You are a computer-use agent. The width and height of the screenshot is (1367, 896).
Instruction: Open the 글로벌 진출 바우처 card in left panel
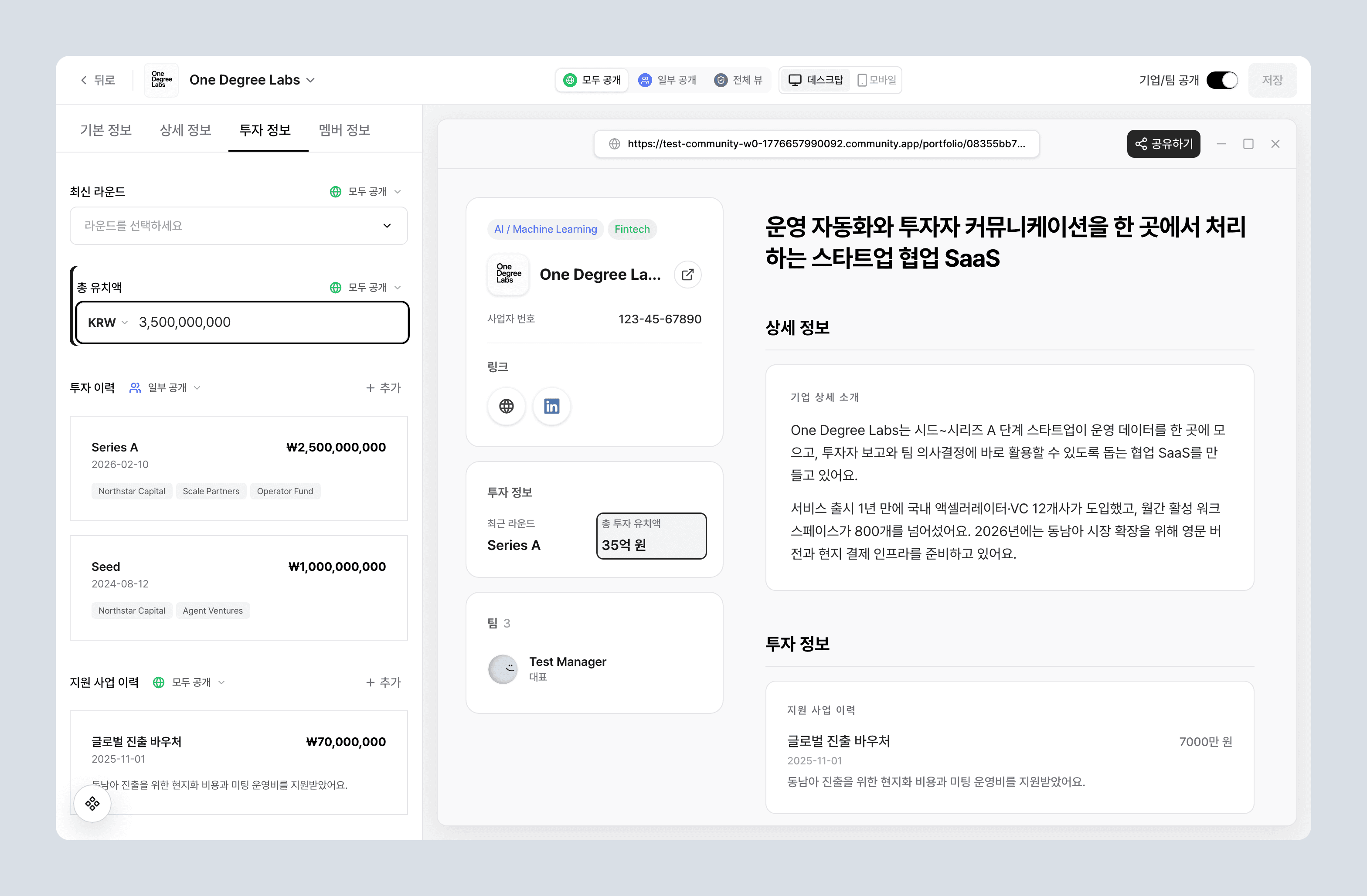pyautogui.click(x=238, y=762)
